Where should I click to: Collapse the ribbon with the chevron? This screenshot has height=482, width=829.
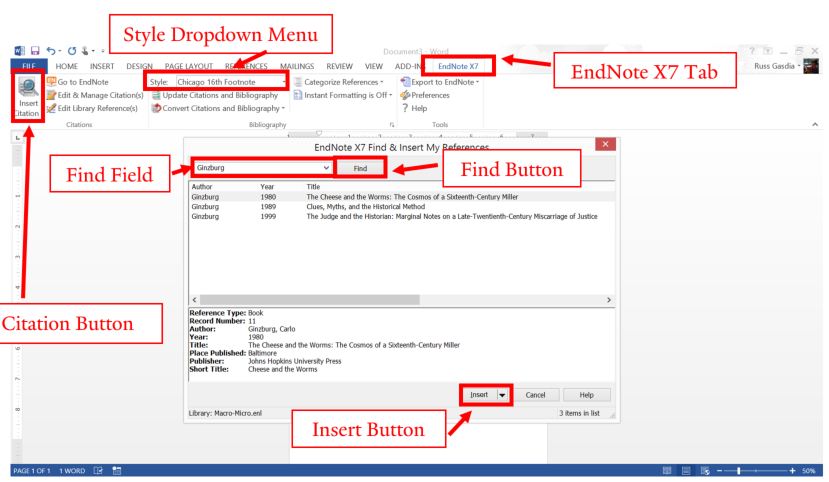(815, 125)
